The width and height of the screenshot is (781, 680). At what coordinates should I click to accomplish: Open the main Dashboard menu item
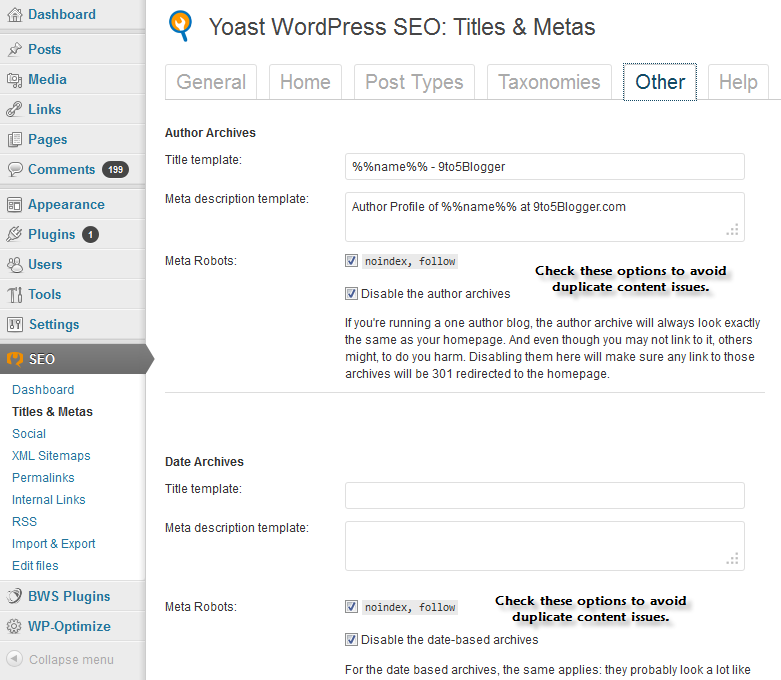coord(62,14)
